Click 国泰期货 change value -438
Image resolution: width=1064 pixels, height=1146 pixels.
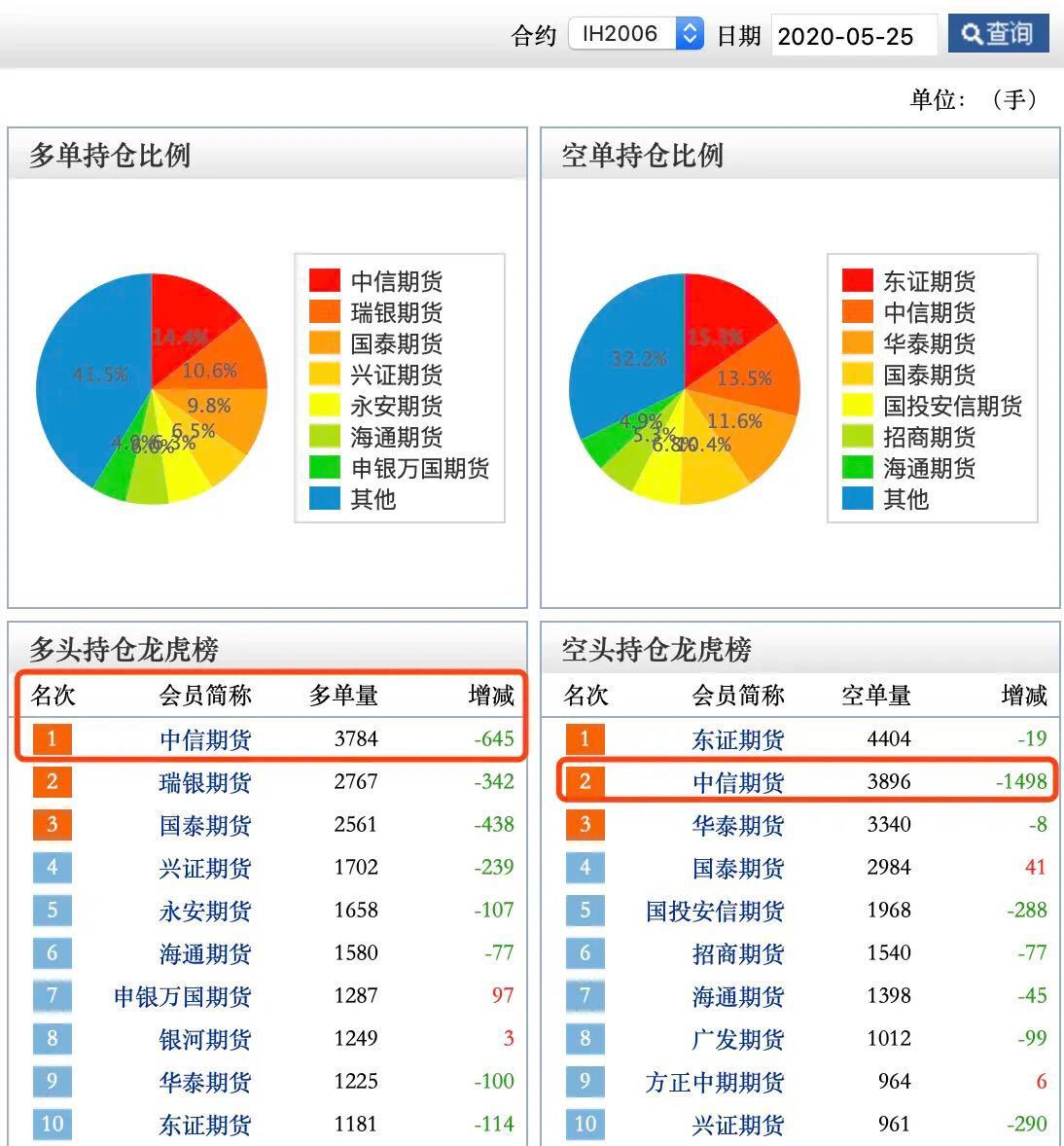pos(493,824)
